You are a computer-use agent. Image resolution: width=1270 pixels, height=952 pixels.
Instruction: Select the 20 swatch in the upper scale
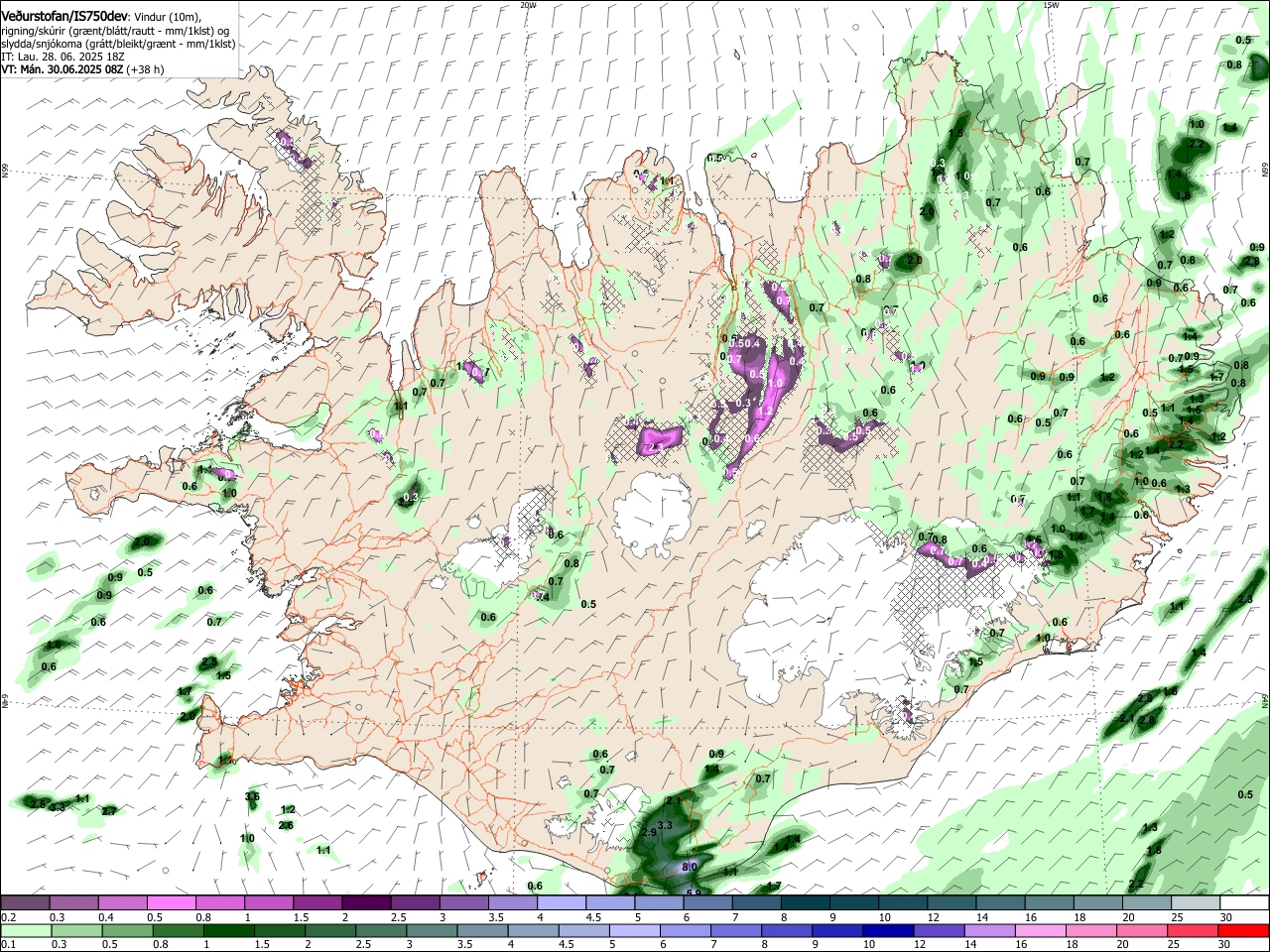click(x=1145, y=902)
